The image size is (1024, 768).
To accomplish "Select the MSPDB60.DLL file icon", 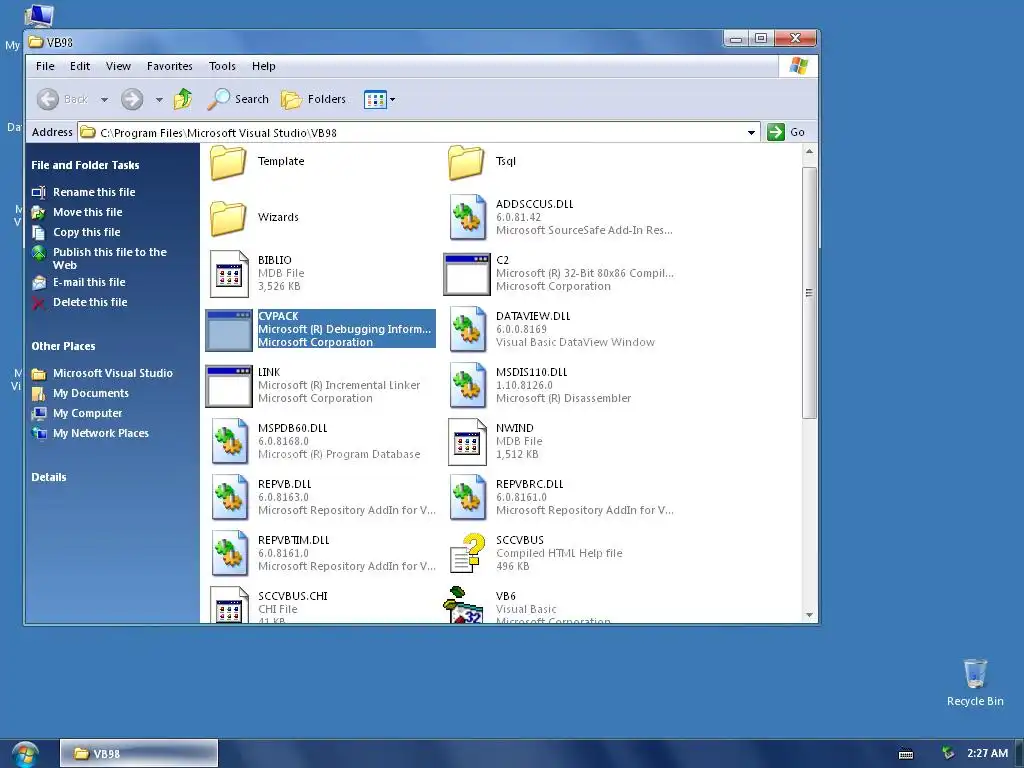I will coord(229,443).
